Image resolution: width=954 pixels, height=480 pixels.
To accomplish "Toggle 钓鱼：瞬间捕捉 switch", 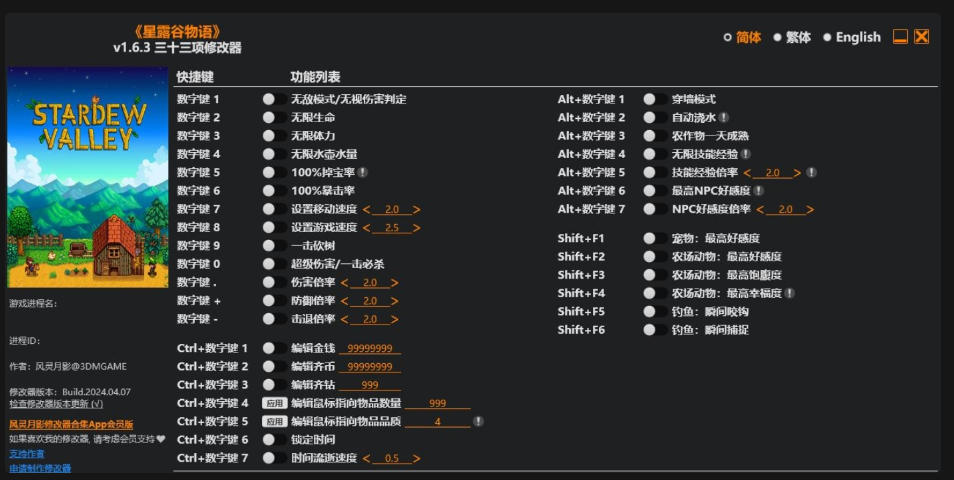I will click(x=655, y=330).
